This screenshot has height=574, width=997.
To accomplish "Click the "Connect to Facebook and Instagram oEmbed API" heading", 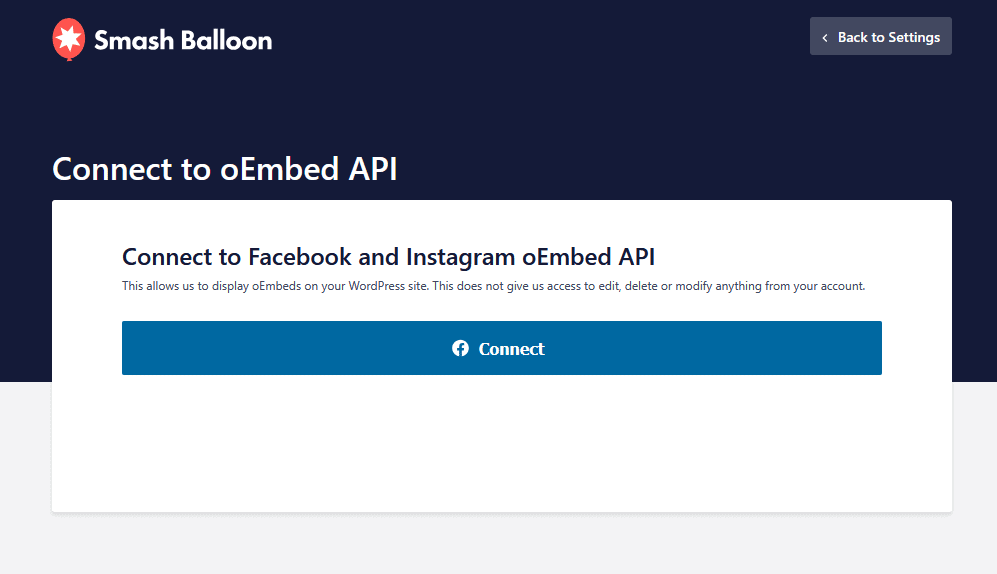I will coord(388,257).
